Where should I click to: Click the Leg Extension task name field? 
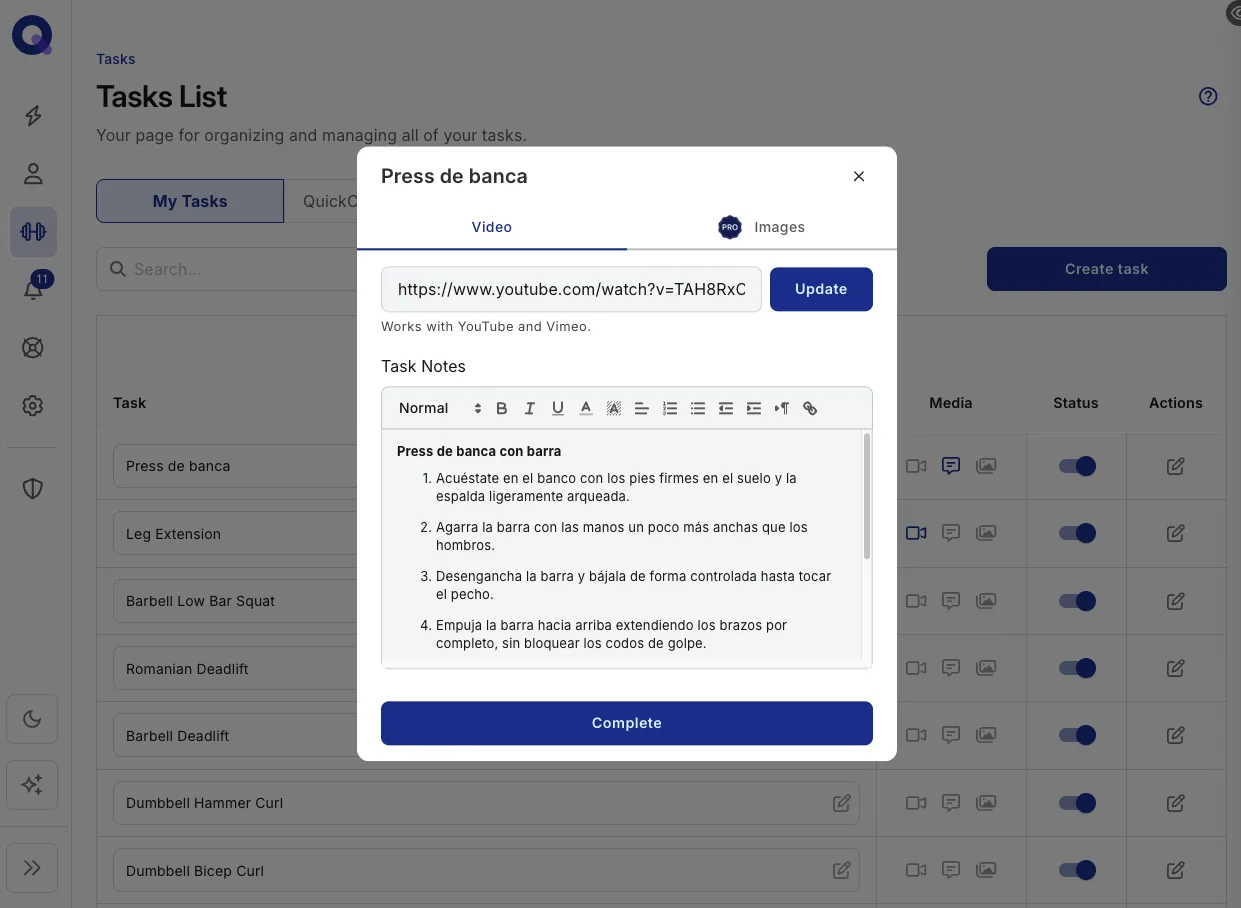[235, 533]
